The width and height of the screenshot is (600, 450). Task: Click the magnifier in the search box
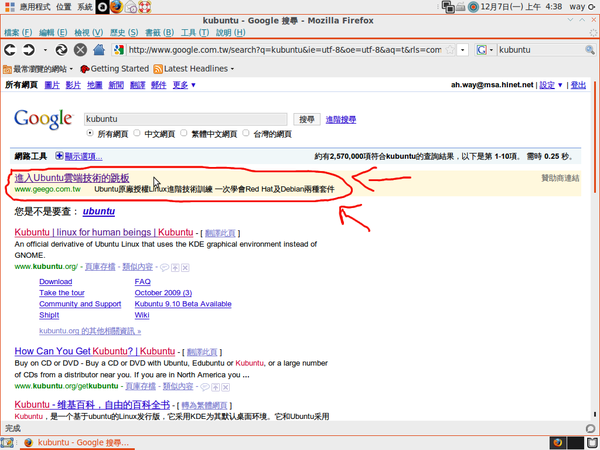(590, 50)
